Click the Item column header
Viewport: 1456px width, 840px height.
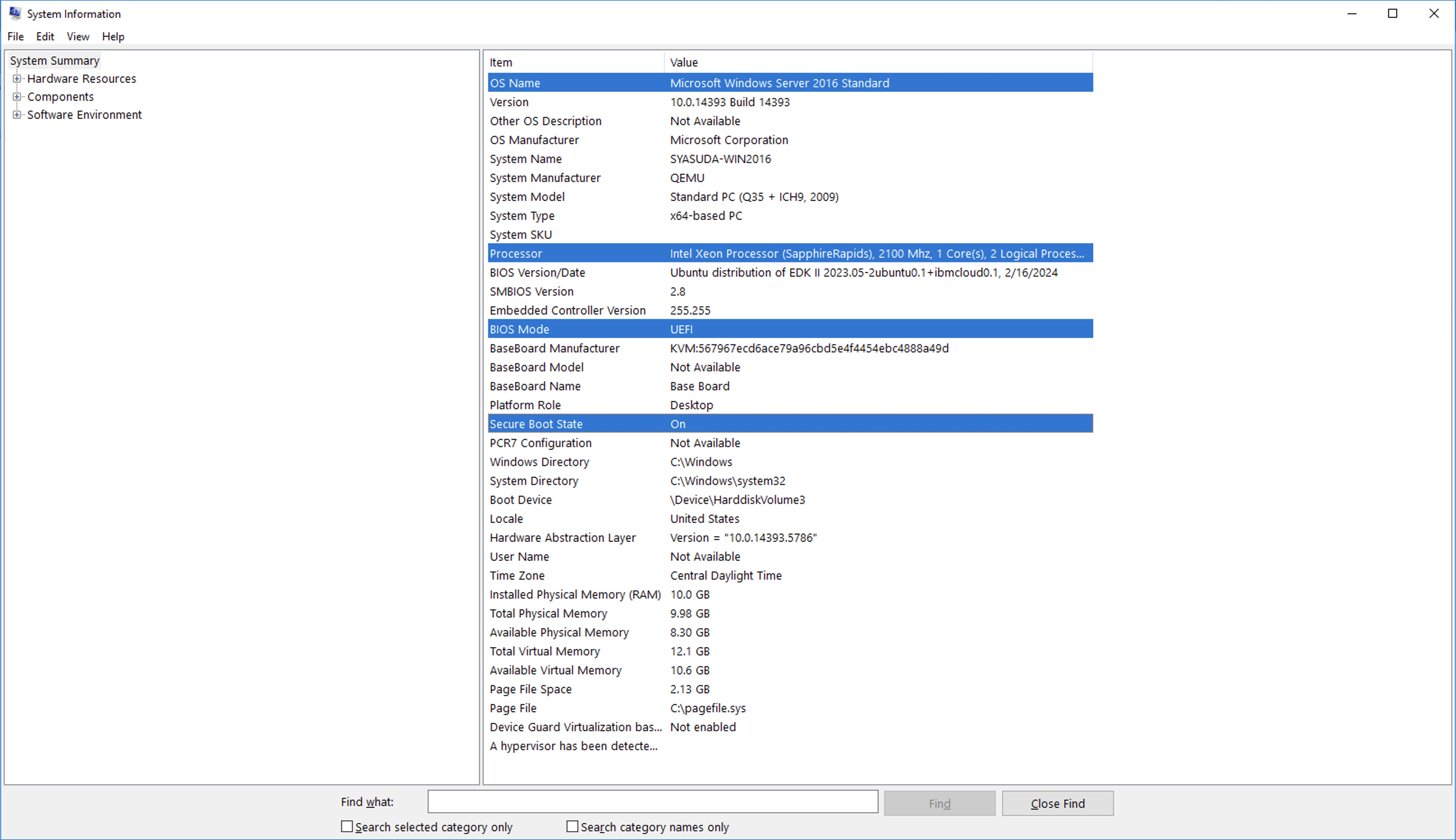click(575, 62)
